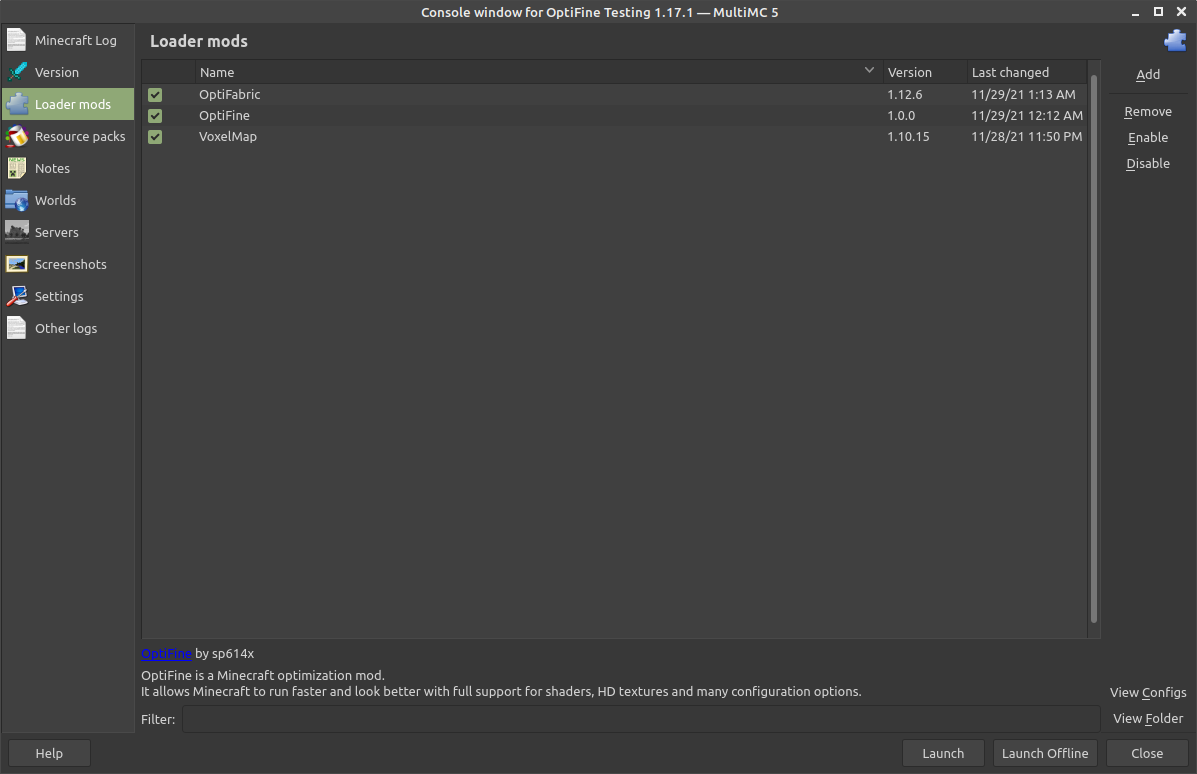Image resolution: width=1197 pixels, height=774 pixels.
Task: Uncheck the OptiFabric mod checkbox
Action: point(155,95)
